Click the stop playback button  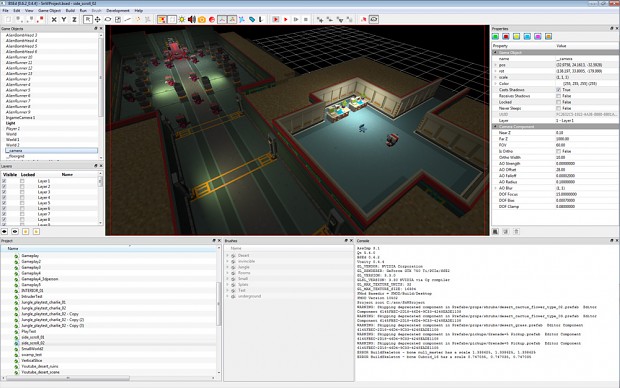coord(306,19)
